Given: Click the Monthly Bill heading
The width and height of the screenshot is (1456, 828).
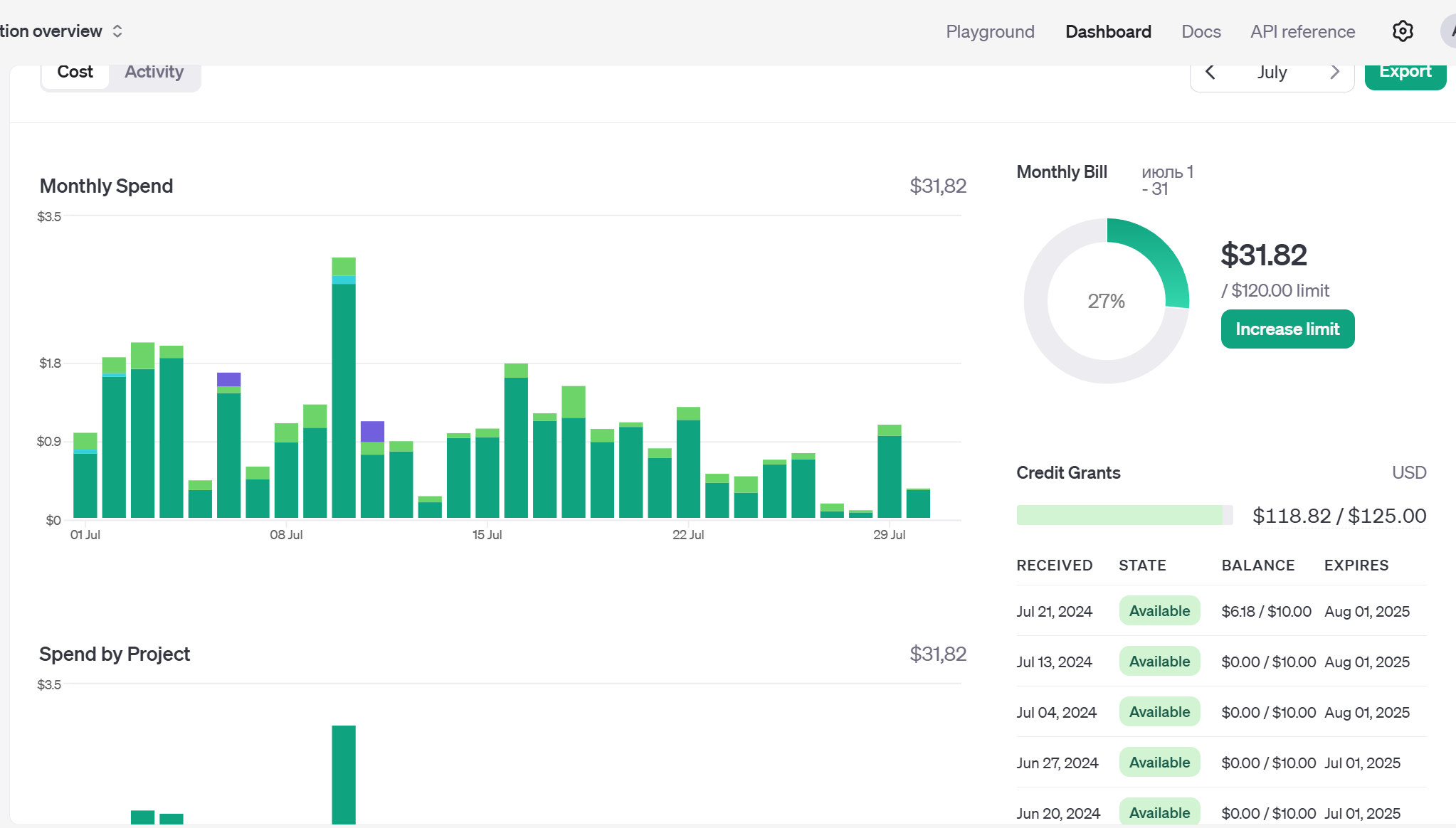Looking at the screenshot, I should click(1061, 172).
